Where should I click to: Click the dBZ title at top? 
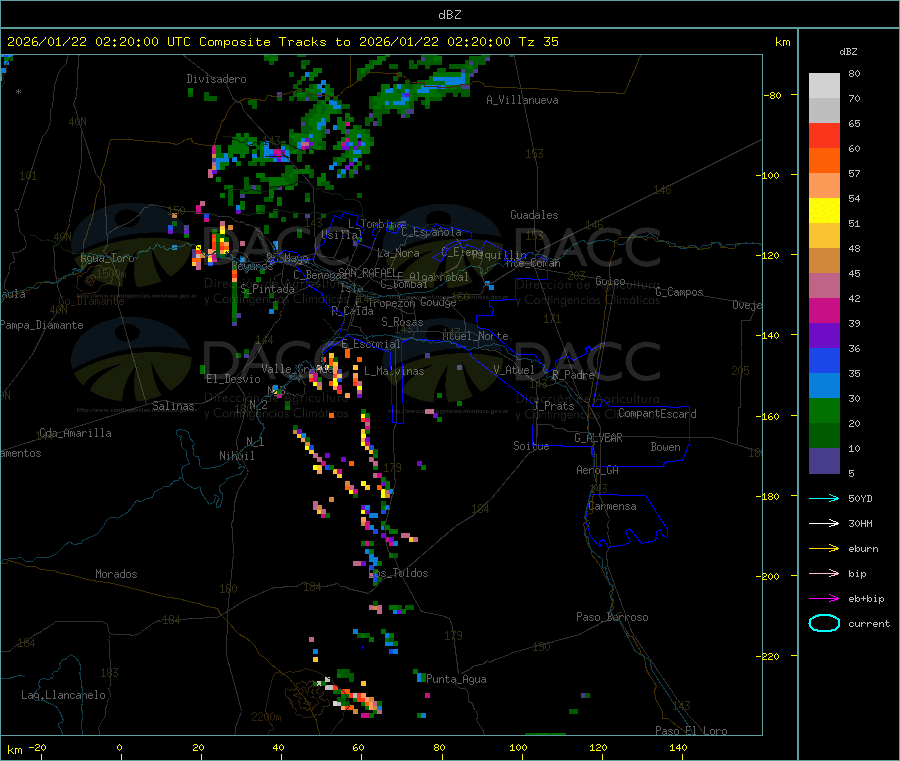pos(449,15)
